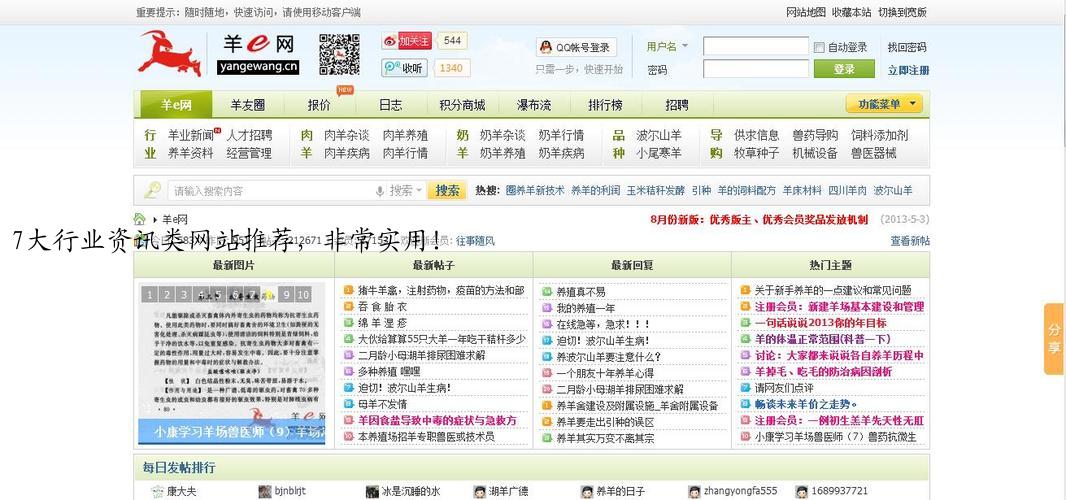
Task: Expand the 用户名 login type dropdown
Action: point(667,46)
